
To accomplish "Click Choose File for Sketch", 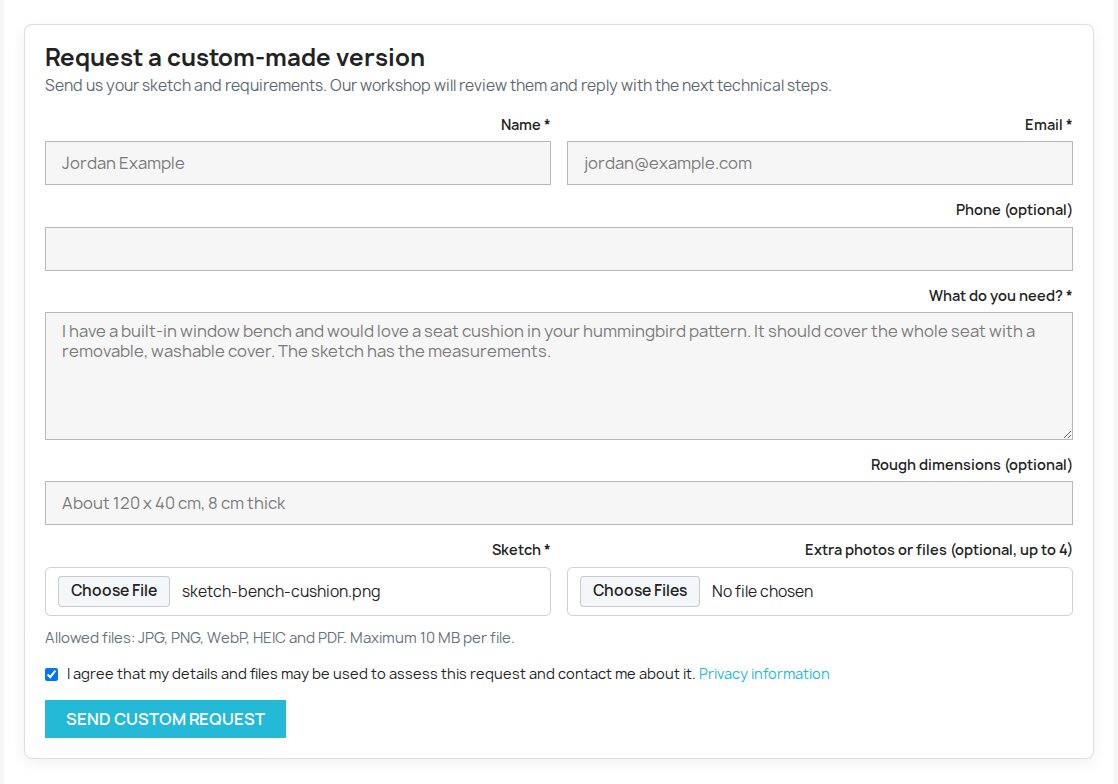I will point(114,591).
